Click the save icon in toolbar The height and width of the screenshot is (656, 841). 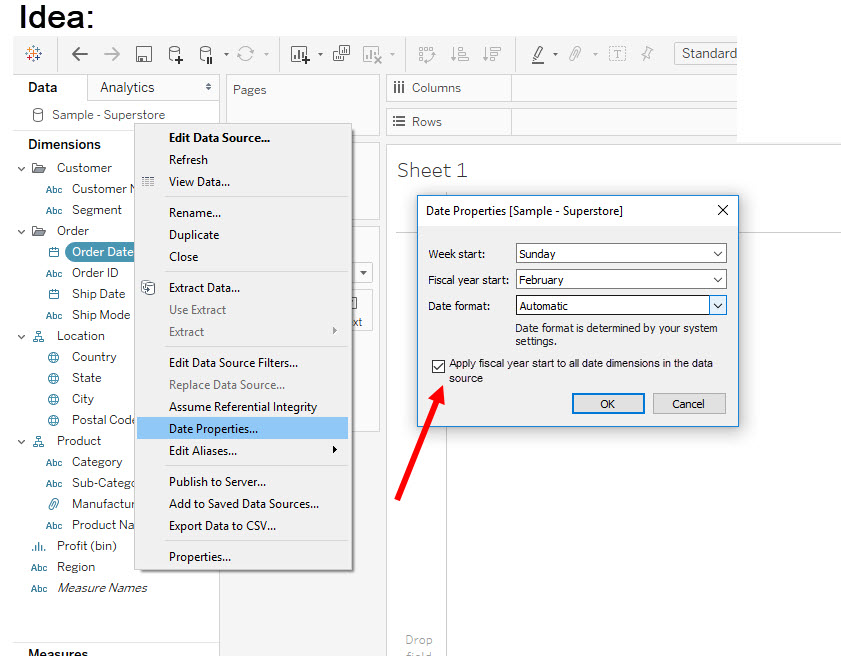143,54
